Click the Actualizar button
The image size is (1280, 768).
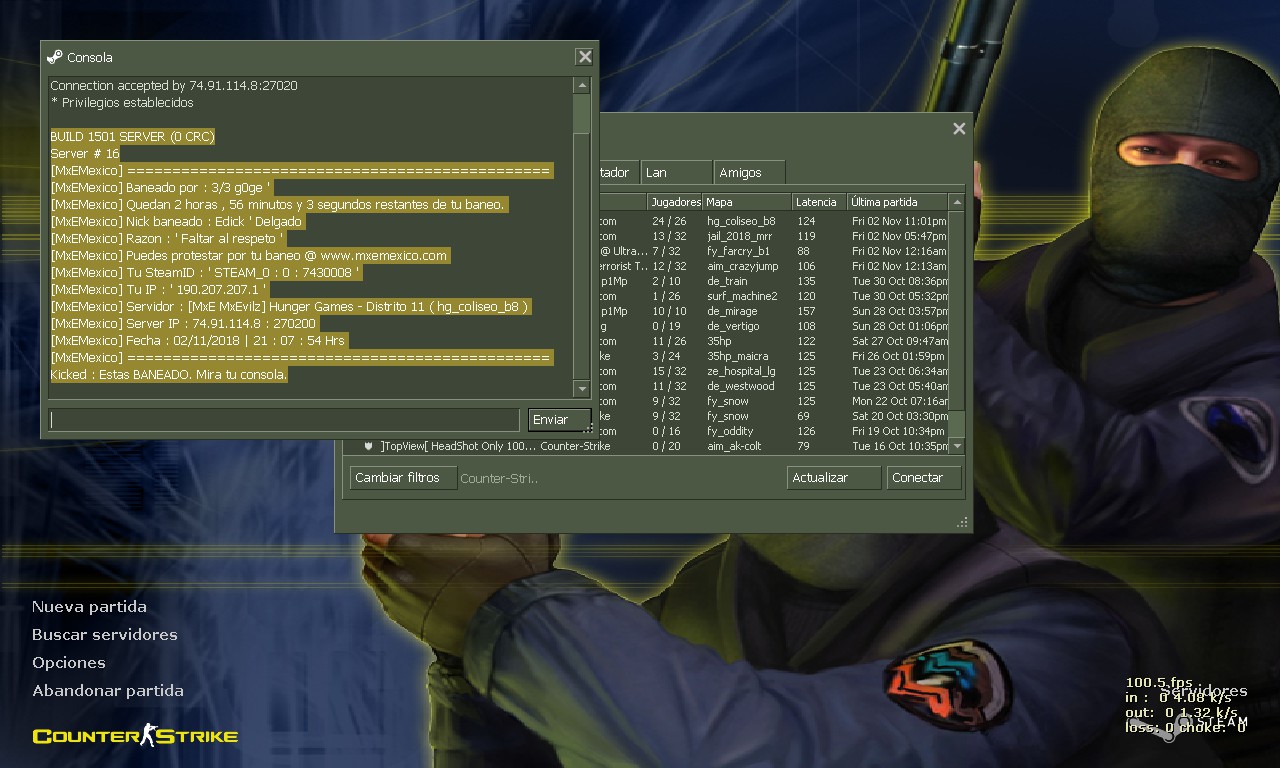[834, 478]
